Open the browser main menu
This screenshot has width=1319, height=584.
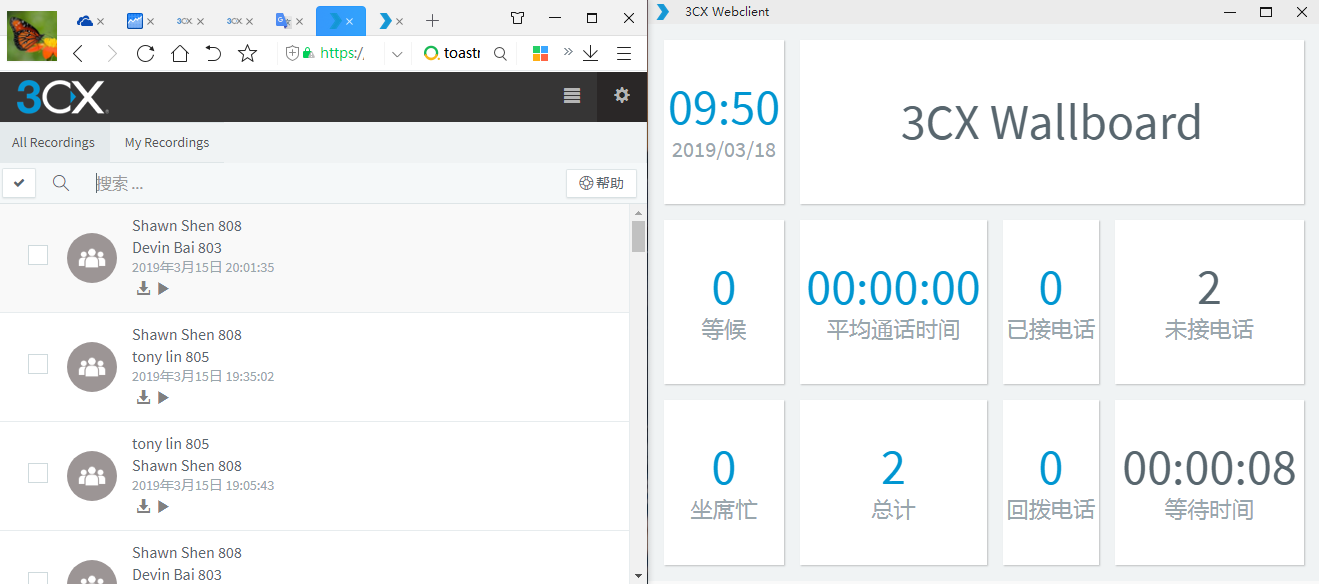pos(624,53)
